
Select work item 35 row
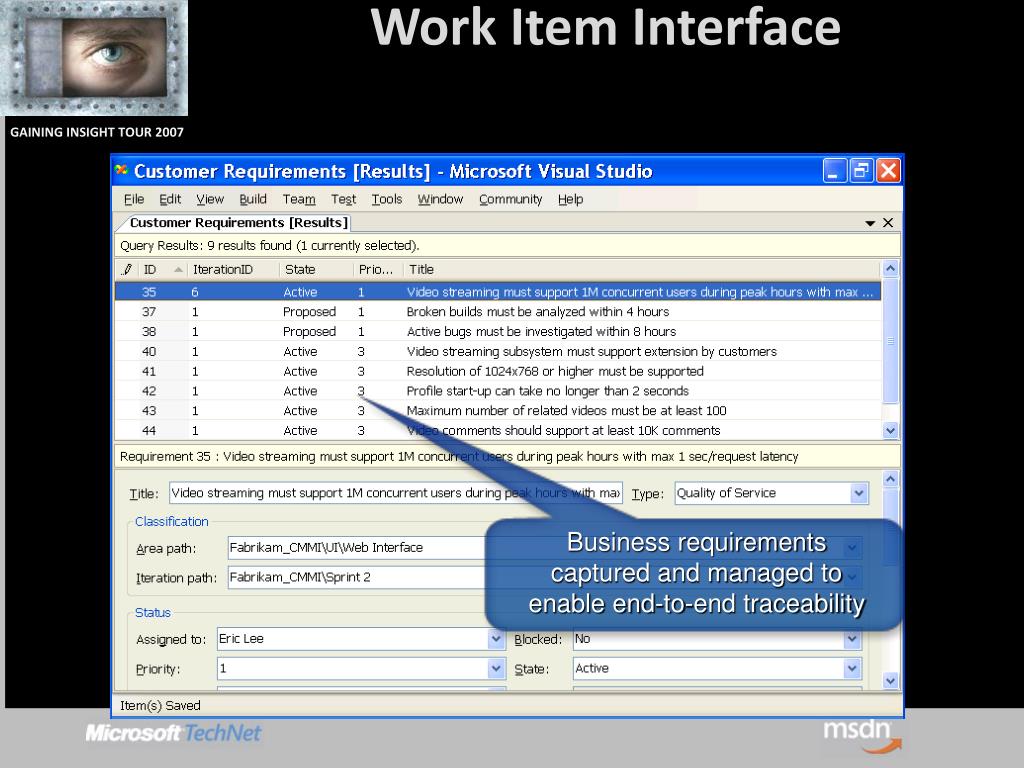(498, 292)
